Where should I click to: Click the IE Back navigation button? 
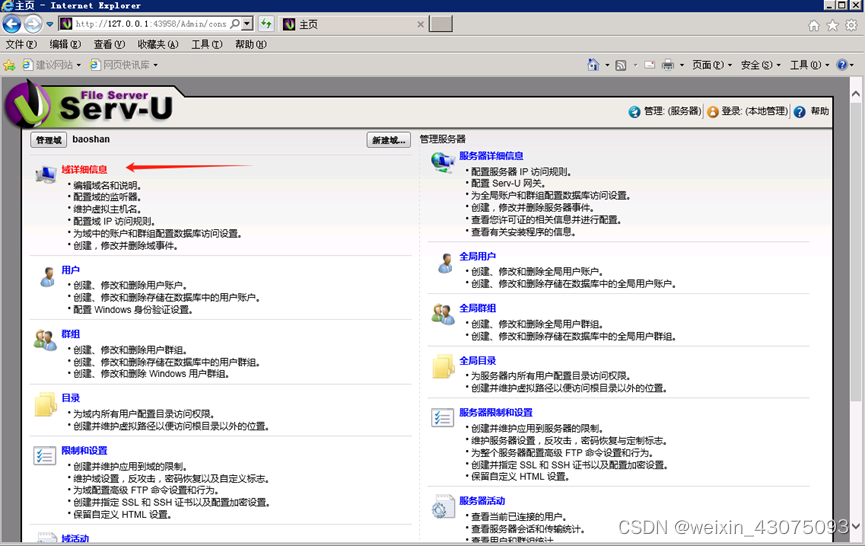pos(12,24)
